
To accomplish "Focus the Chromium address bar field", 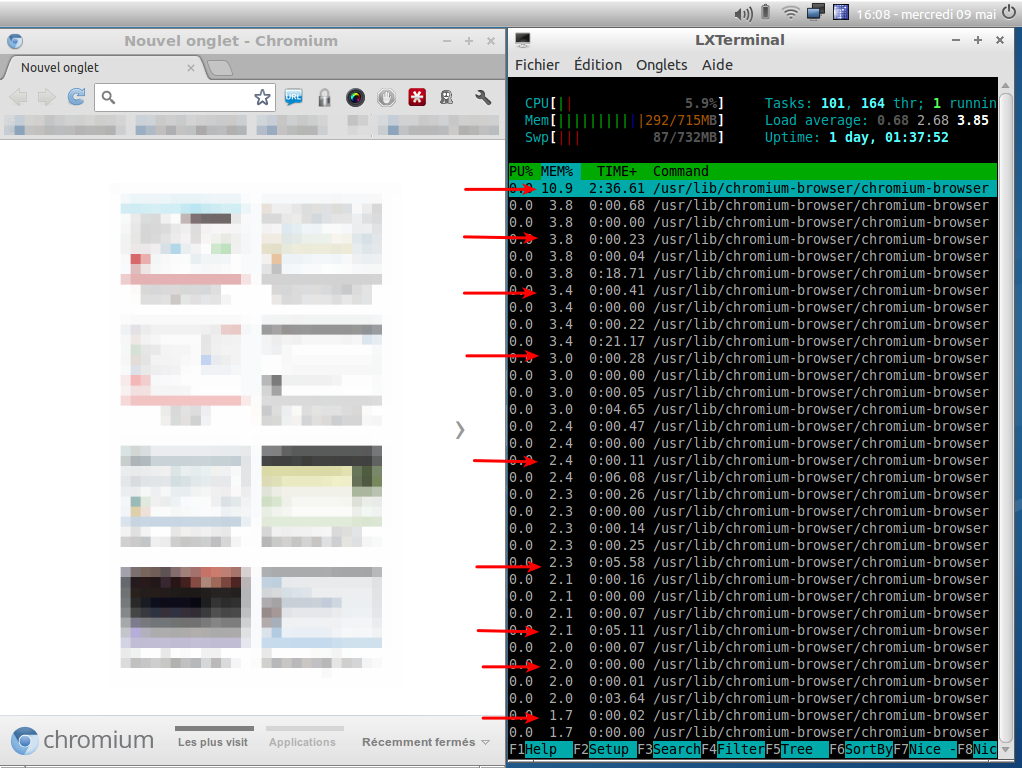I will (x=184, y=98).
